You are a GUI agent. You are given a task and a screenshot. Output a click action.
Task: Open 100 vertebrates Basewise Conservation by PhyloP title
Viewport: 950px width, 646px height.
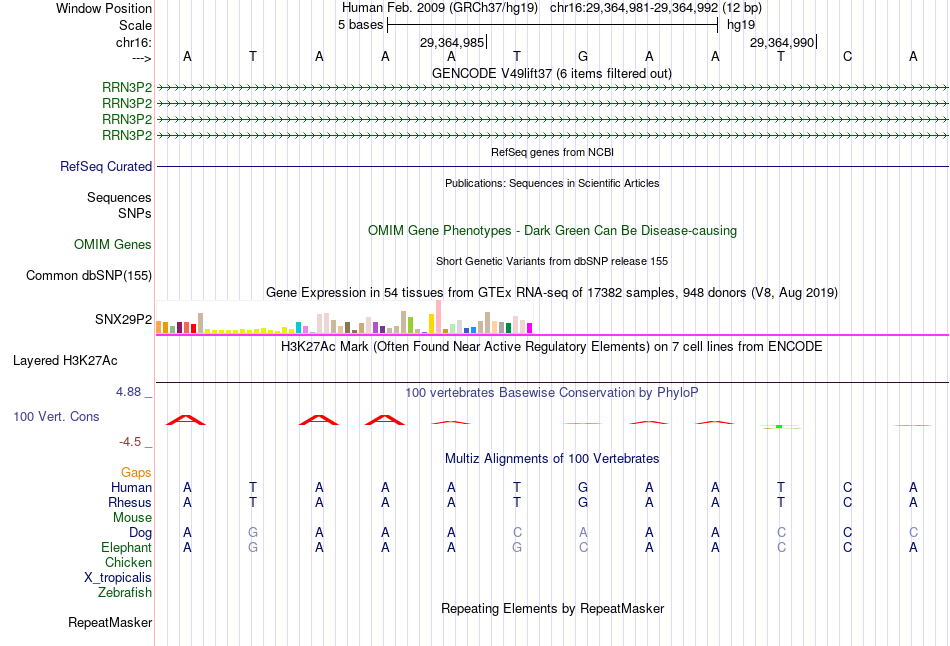(552, 392)
